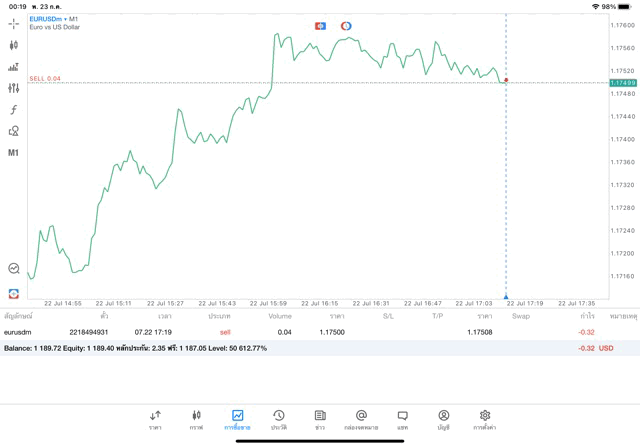Screen dimensions: 640x447
Task: Open the Chat (แชท) tab
Action: [402, 420]
